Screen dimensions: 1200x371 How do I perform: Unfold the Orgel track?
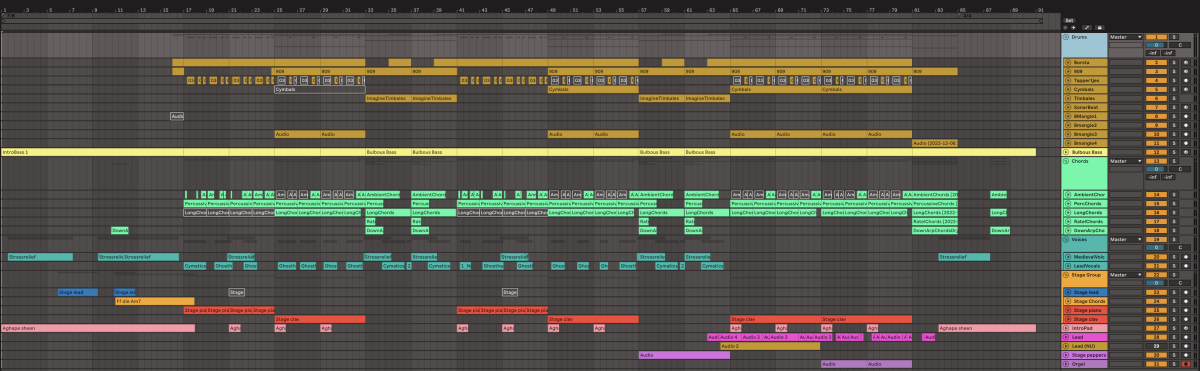(x=1067, y=364)
